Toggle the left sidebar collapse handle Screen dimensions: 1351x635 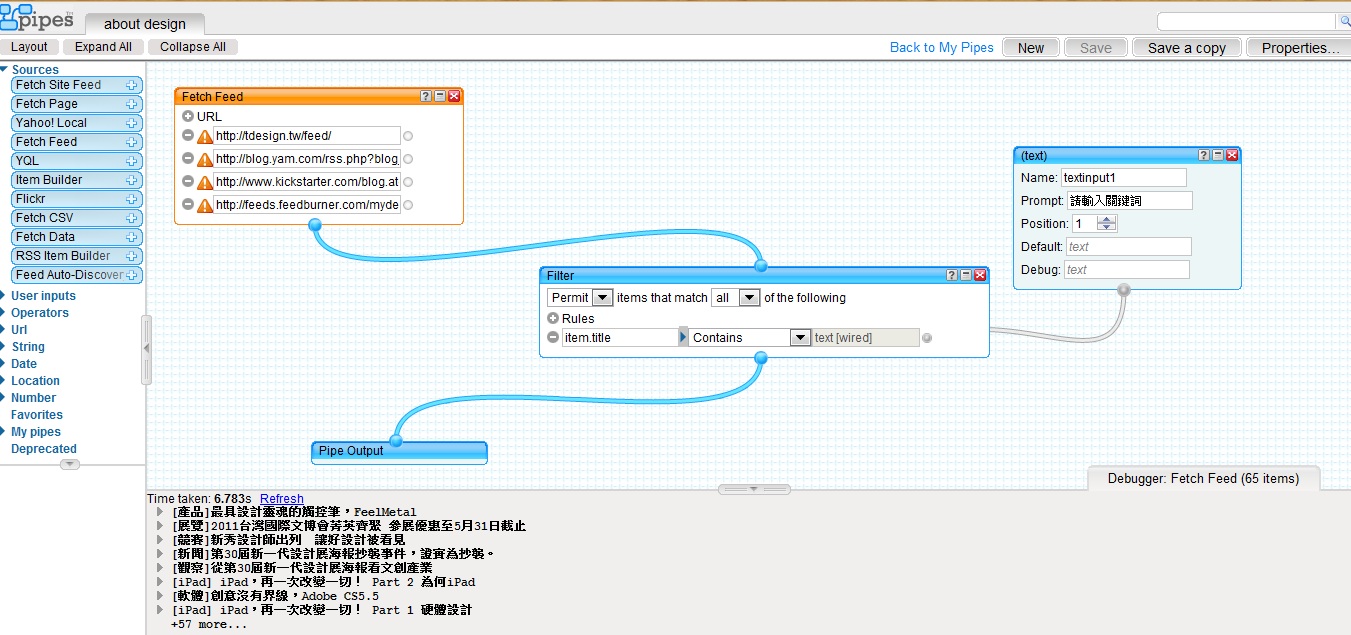146,348
